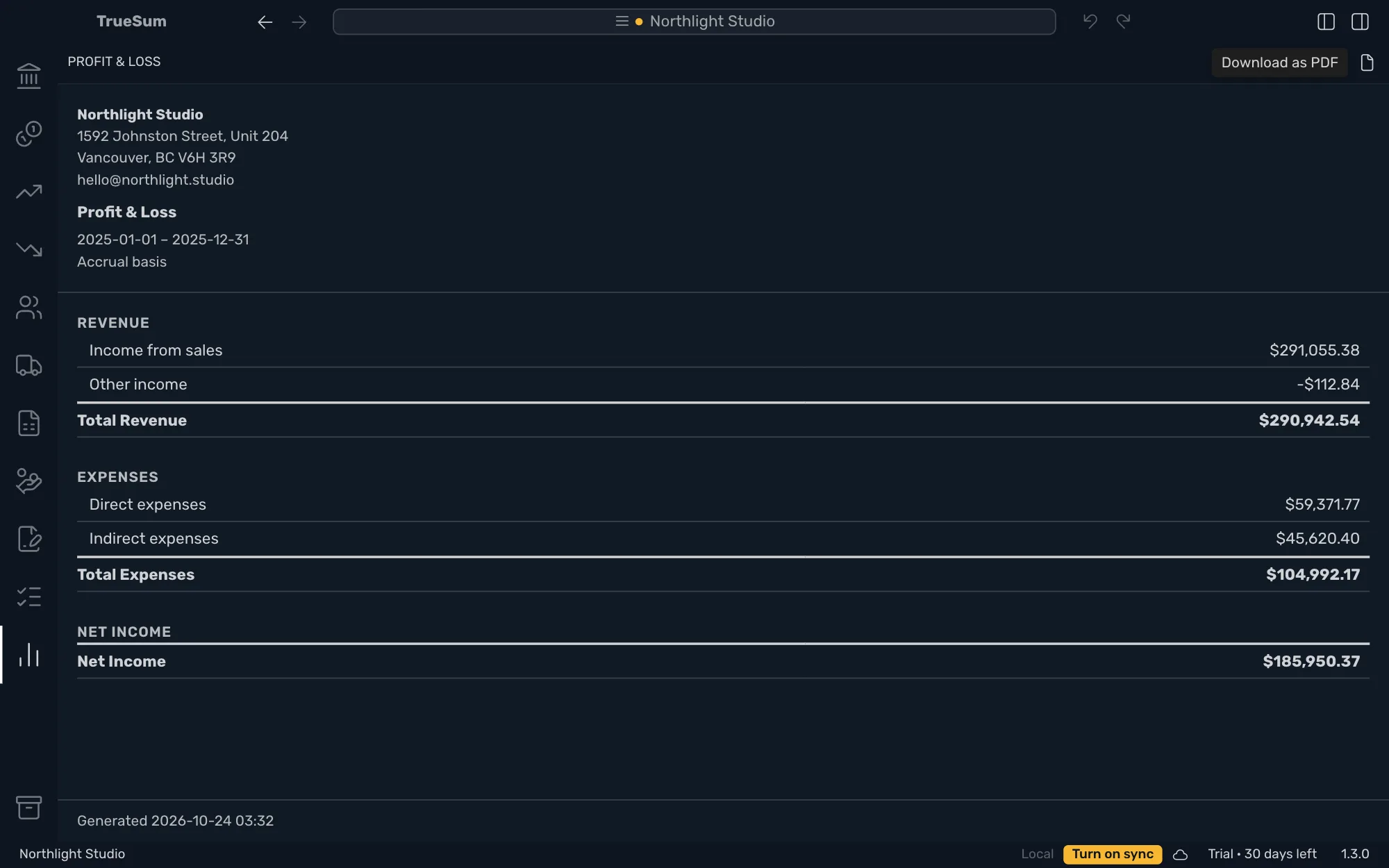This screenshot has width=1389, height=868.
Task: Open the document with pen sidebar icon
Action: [28, 539]
